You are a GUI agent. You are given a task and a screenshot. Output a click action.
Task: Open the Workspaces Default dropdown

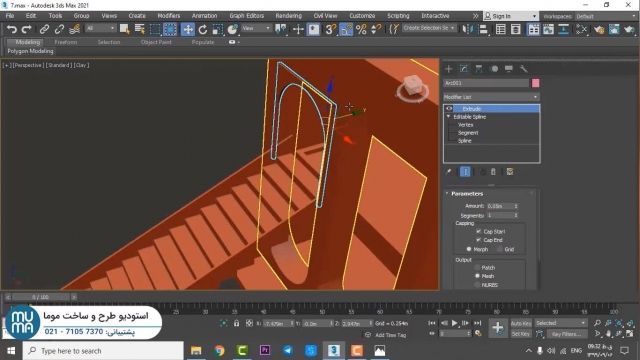[606, 16]
